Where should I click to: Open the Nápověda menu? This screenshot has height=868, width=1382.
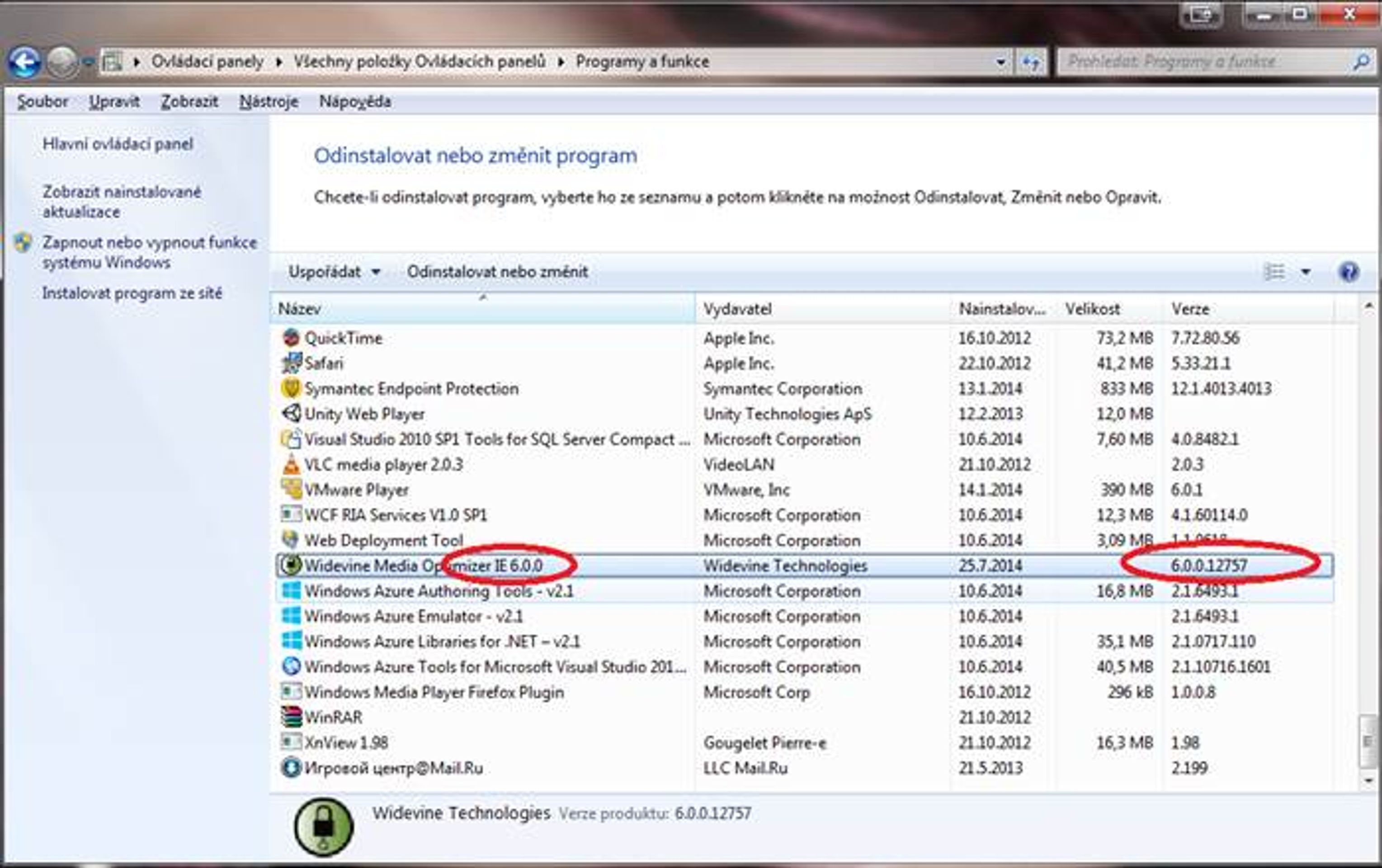[x=355, y=102]
